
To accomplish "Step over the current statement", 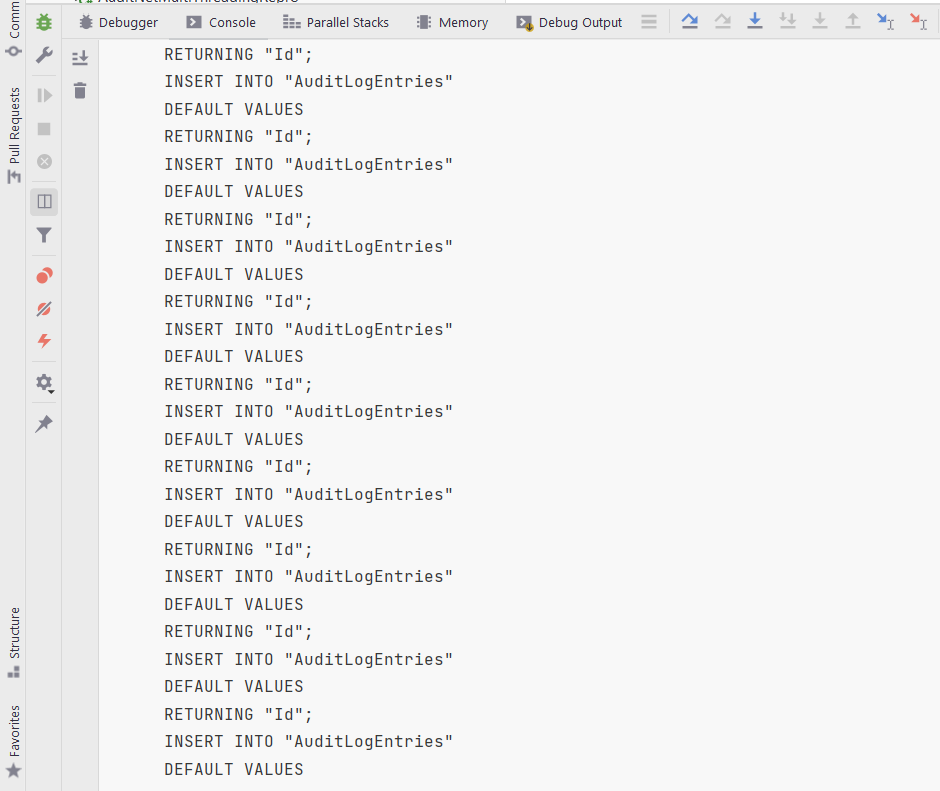I will click(689, 21).
